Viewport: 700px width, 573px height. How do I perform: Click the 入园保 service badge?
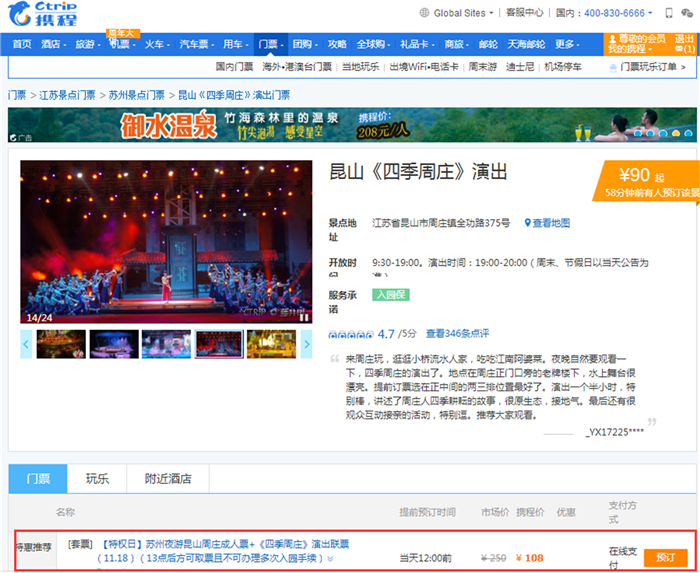click(x=390, y=295)
